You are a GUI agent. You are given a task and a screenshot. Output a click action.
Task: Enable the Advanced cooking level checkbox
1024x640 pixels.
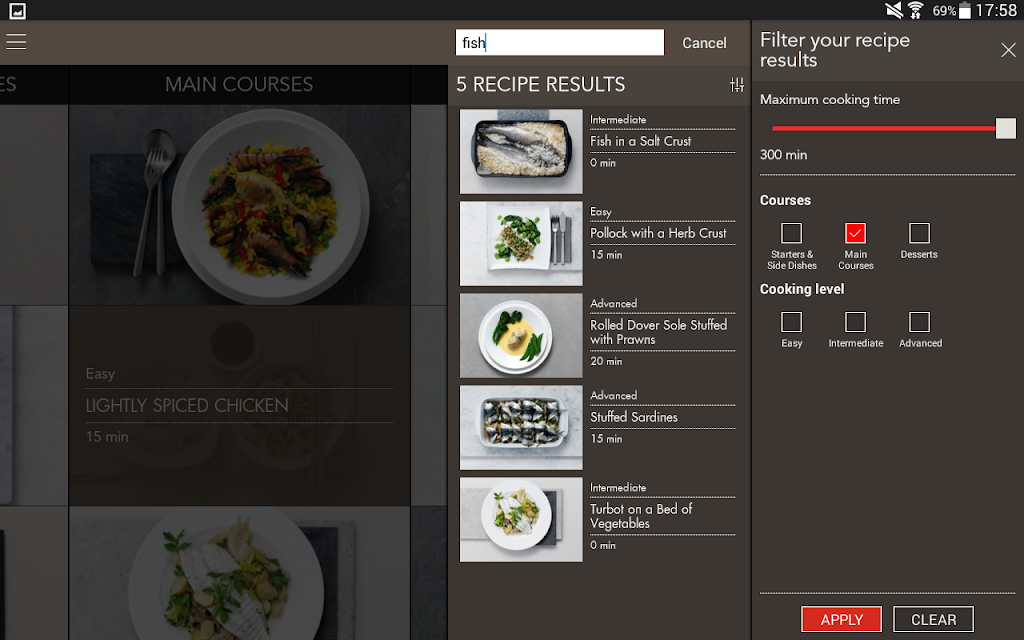click(920, 322)
